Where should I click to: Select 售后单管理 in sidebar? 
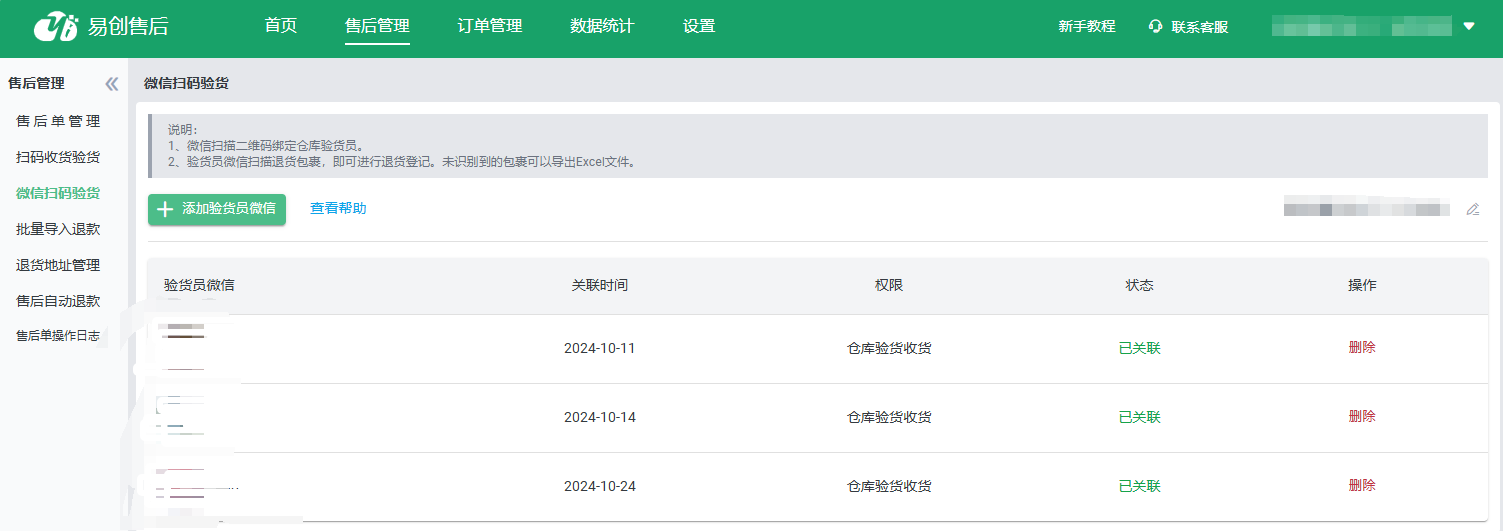[x=58, y=121]
